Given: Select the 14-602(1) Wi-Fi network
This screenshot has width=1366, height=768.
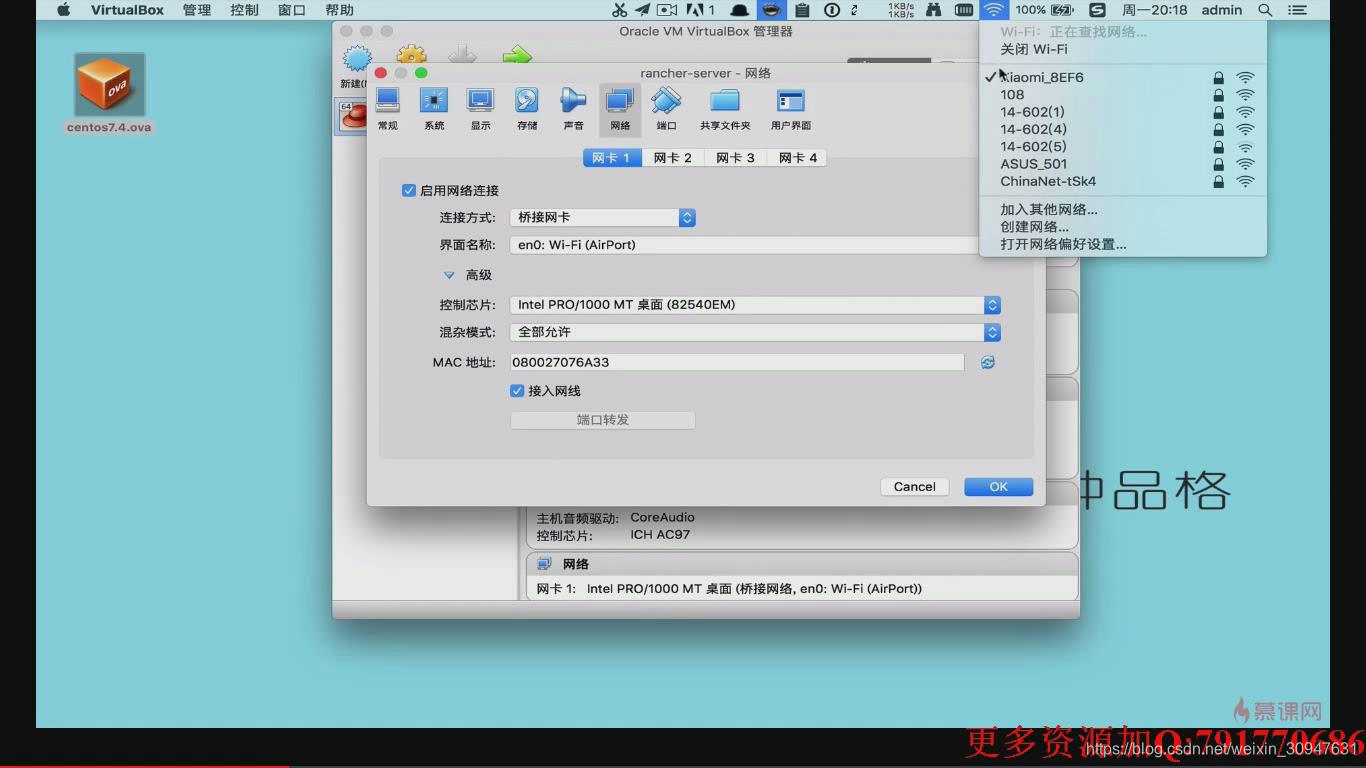Looking at the screenshot, I should (x=1123, y=112).
